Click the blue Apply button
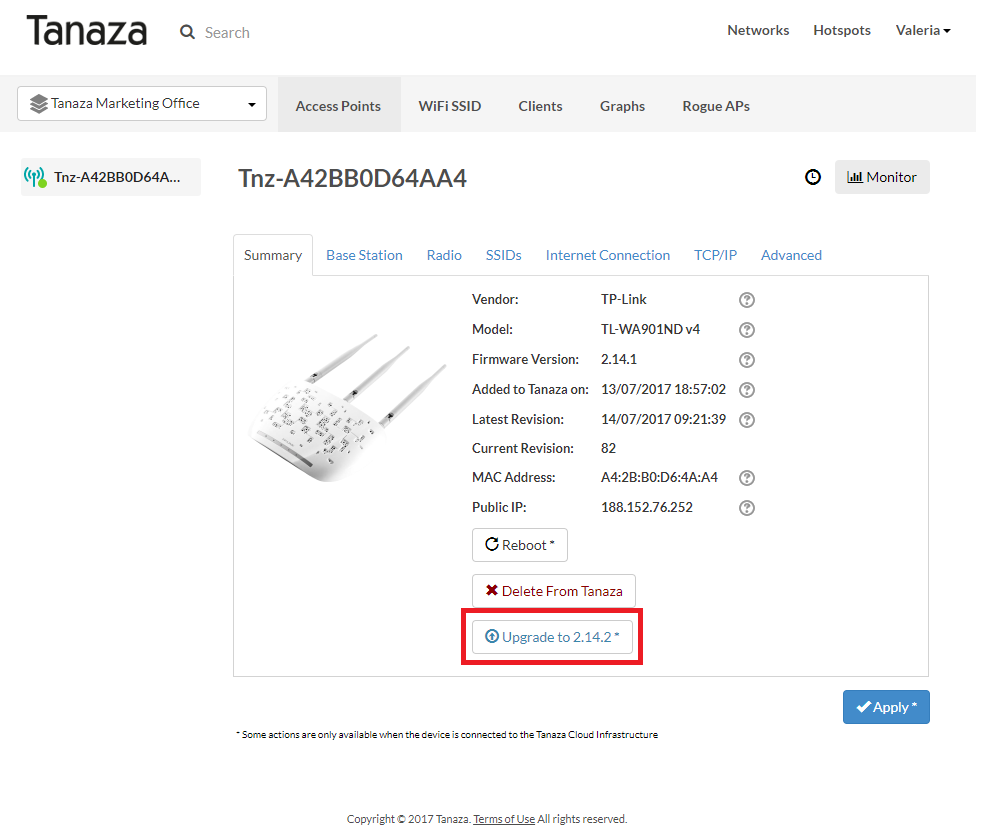Image resolution: width=992 pixels, height=838 pixels. click(886, 706)
